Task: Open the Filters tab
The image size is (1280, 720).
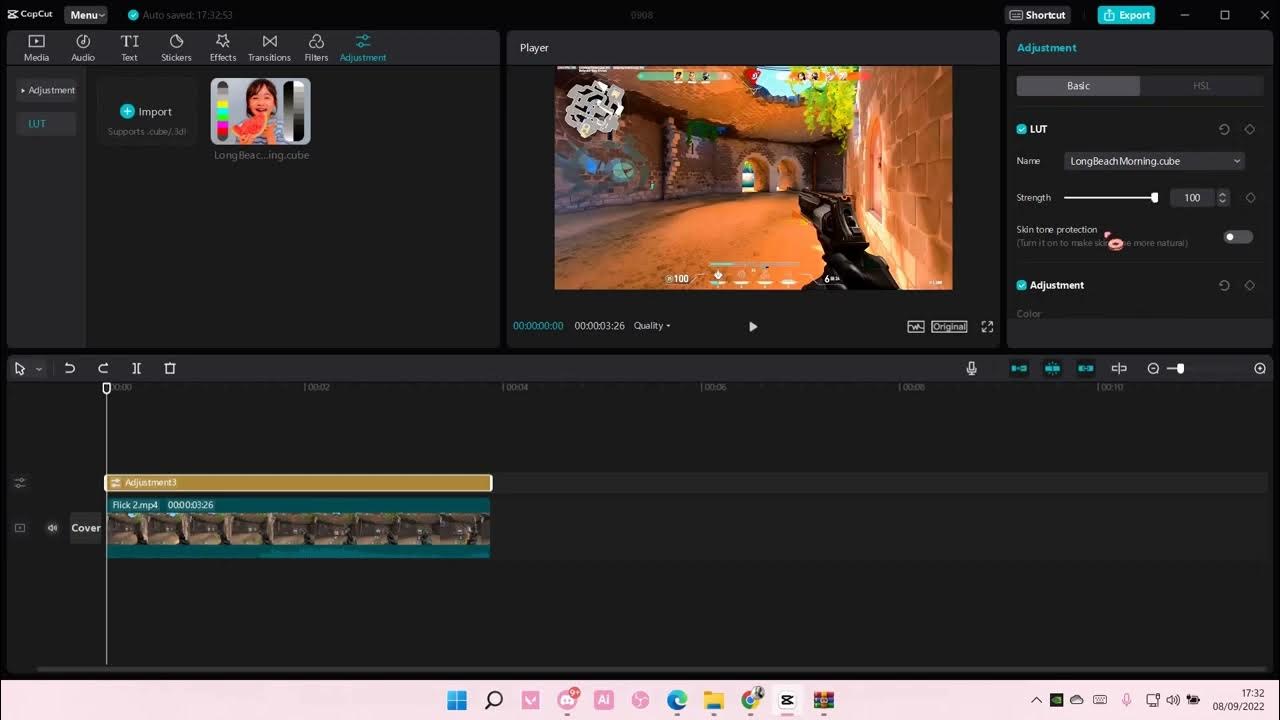Action: click(316, 47)
